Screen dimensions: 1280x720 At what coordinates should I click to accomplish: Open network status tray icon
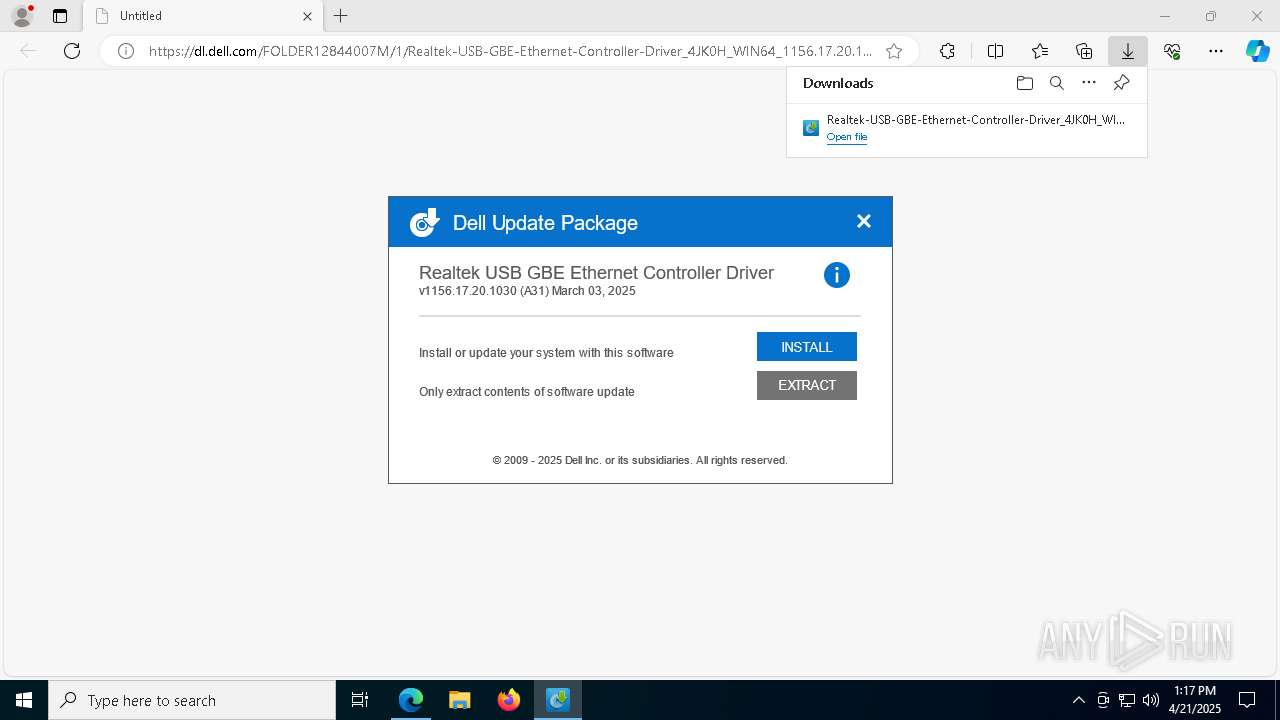click(x=1127, y=700)
